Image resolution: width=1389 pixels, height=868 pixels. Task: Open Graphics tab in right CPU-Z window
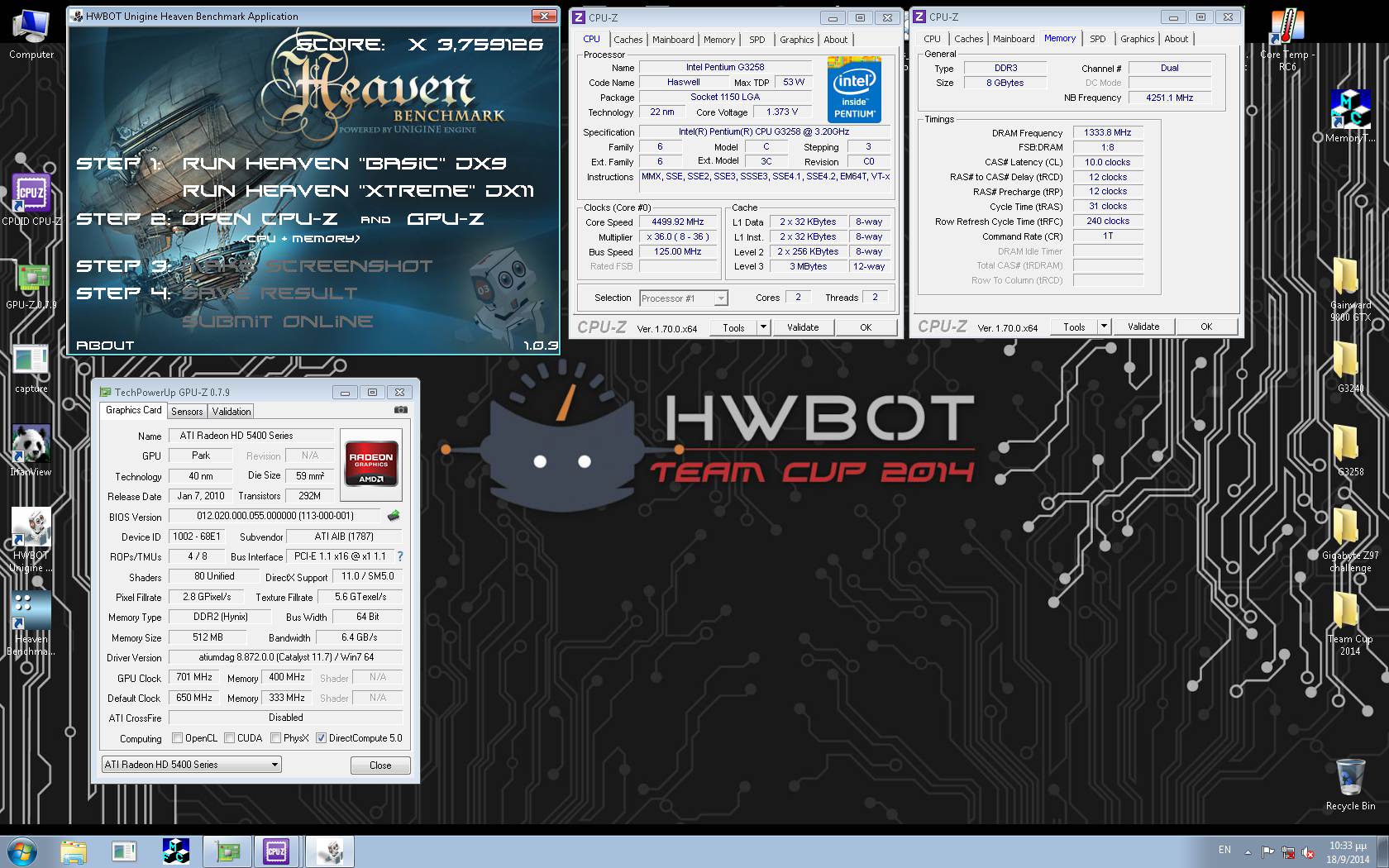[1137, 39]
